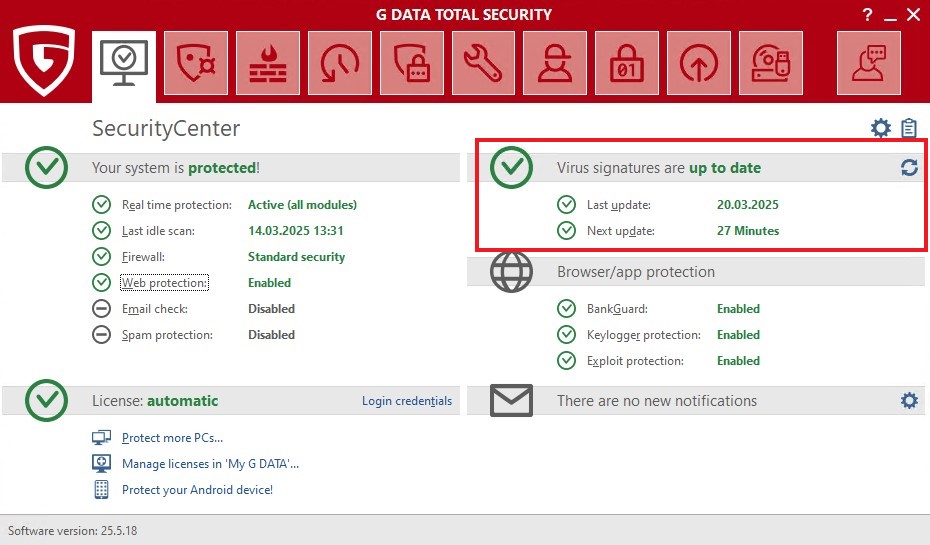Click the '14.03.2025 13:31' scan time
This screenshot has width=930, height=545.
pos(295,231)
